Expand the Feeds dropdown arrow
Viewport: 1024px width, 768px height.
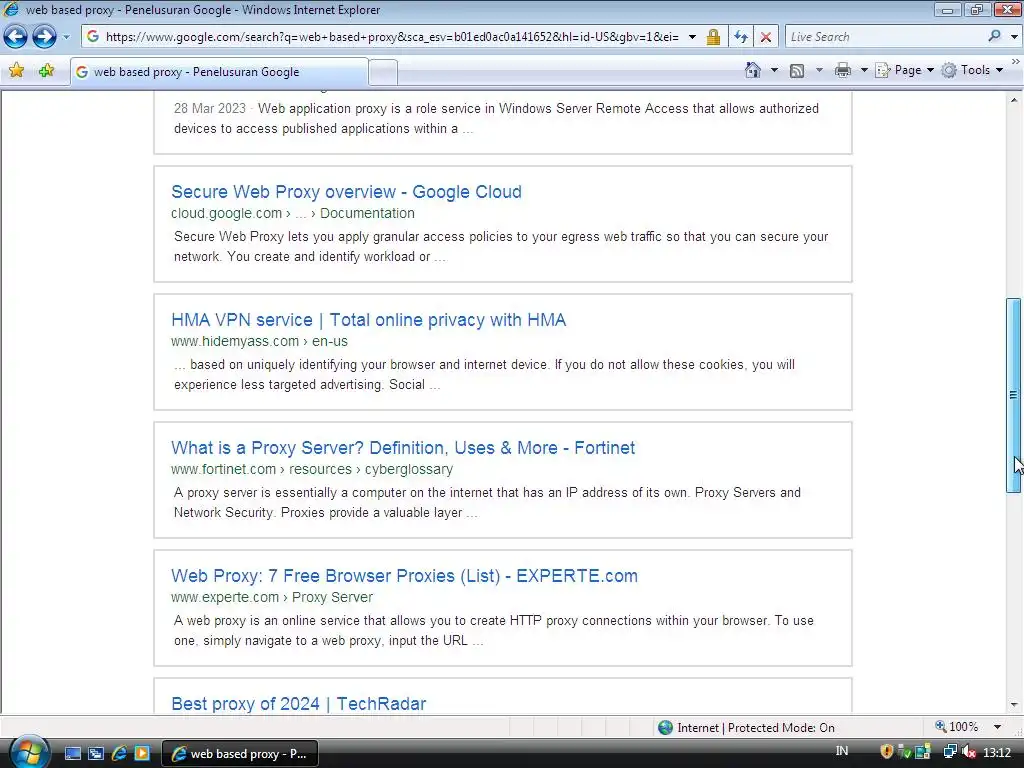click(x=819, y=70)
